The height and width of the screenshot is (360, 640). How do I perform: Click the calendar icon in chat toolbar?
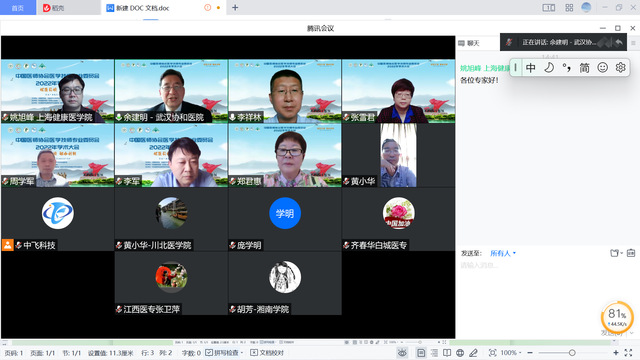click(631, 253)
